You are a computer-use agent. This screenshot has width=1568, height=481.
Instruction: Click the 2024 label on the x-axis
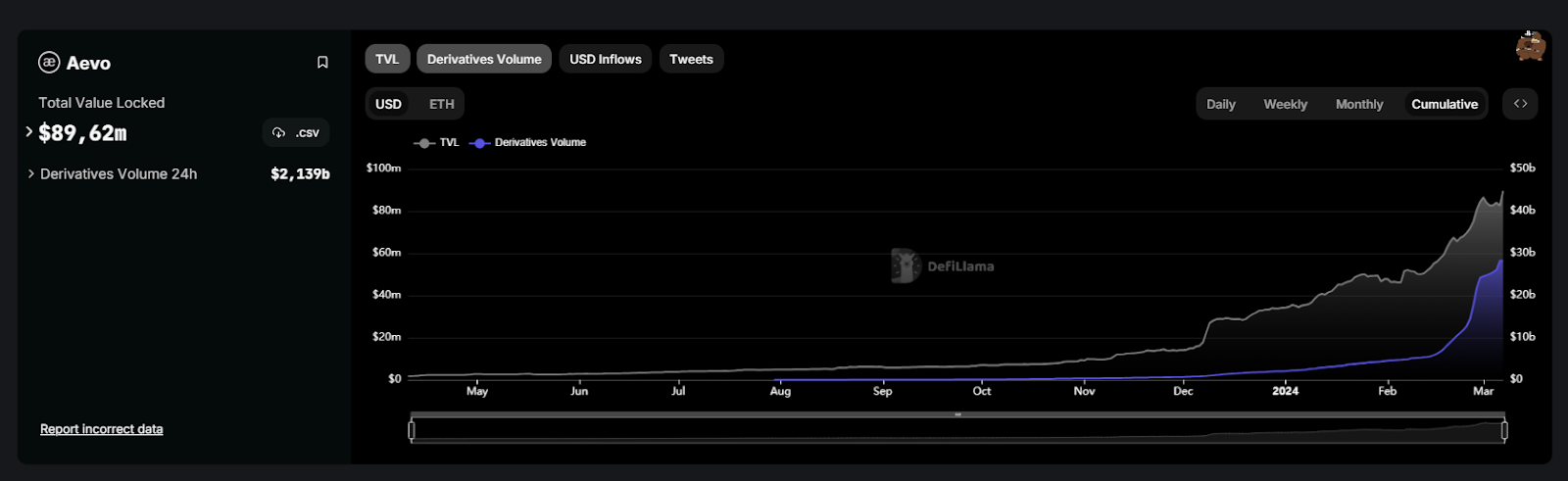coord(1286,391)
